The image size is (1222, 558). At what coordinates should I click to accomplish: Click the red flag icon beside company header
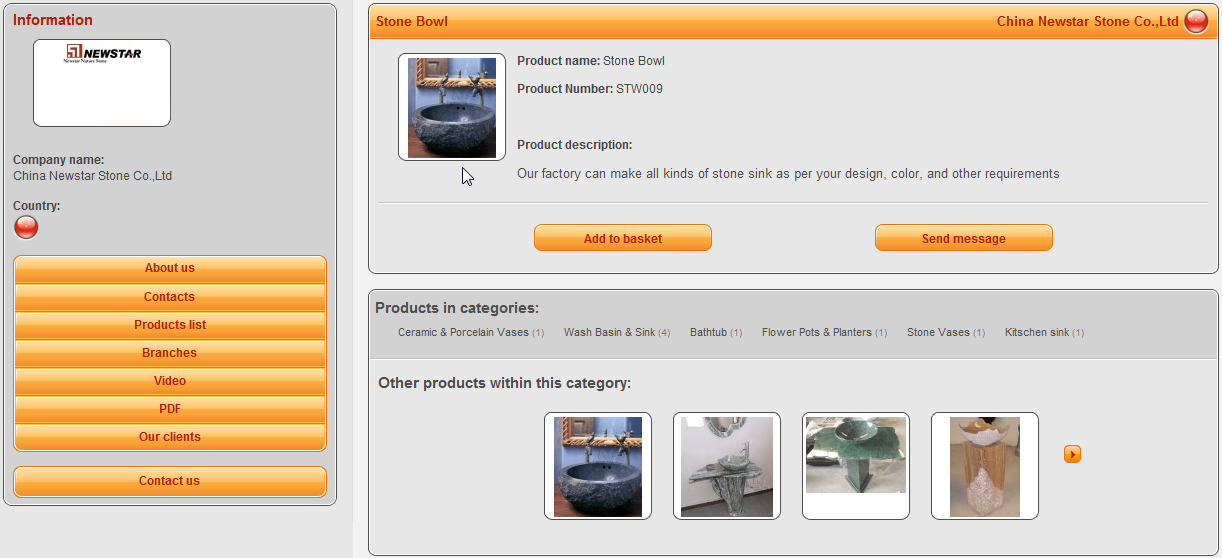(1196, 21)
